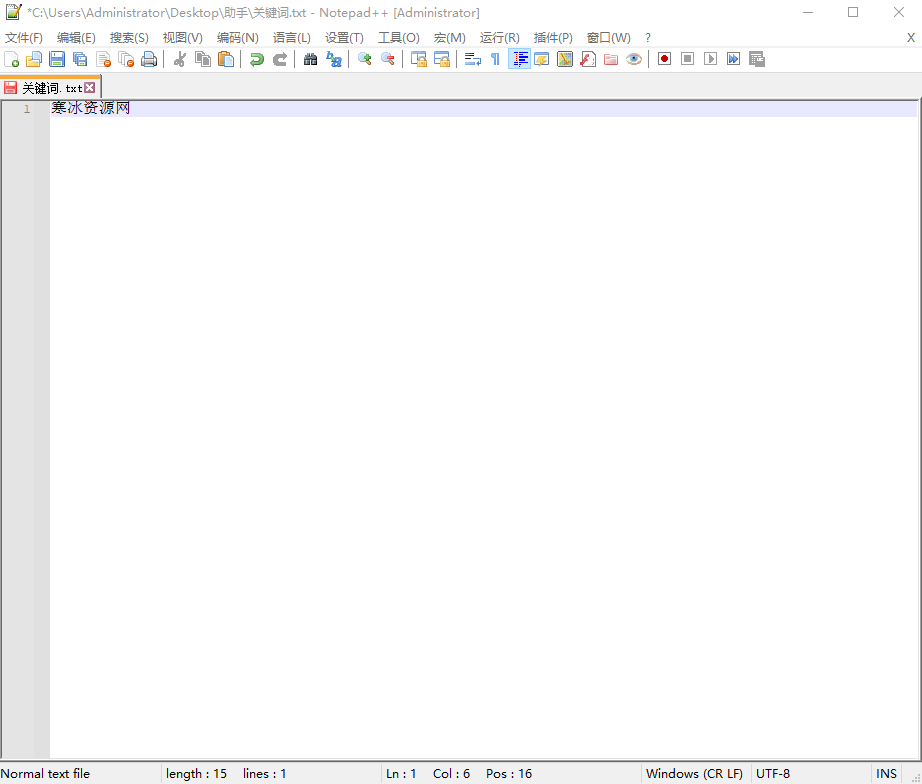Click the Windows (CR LF) status field

click(x=694, y=774)
